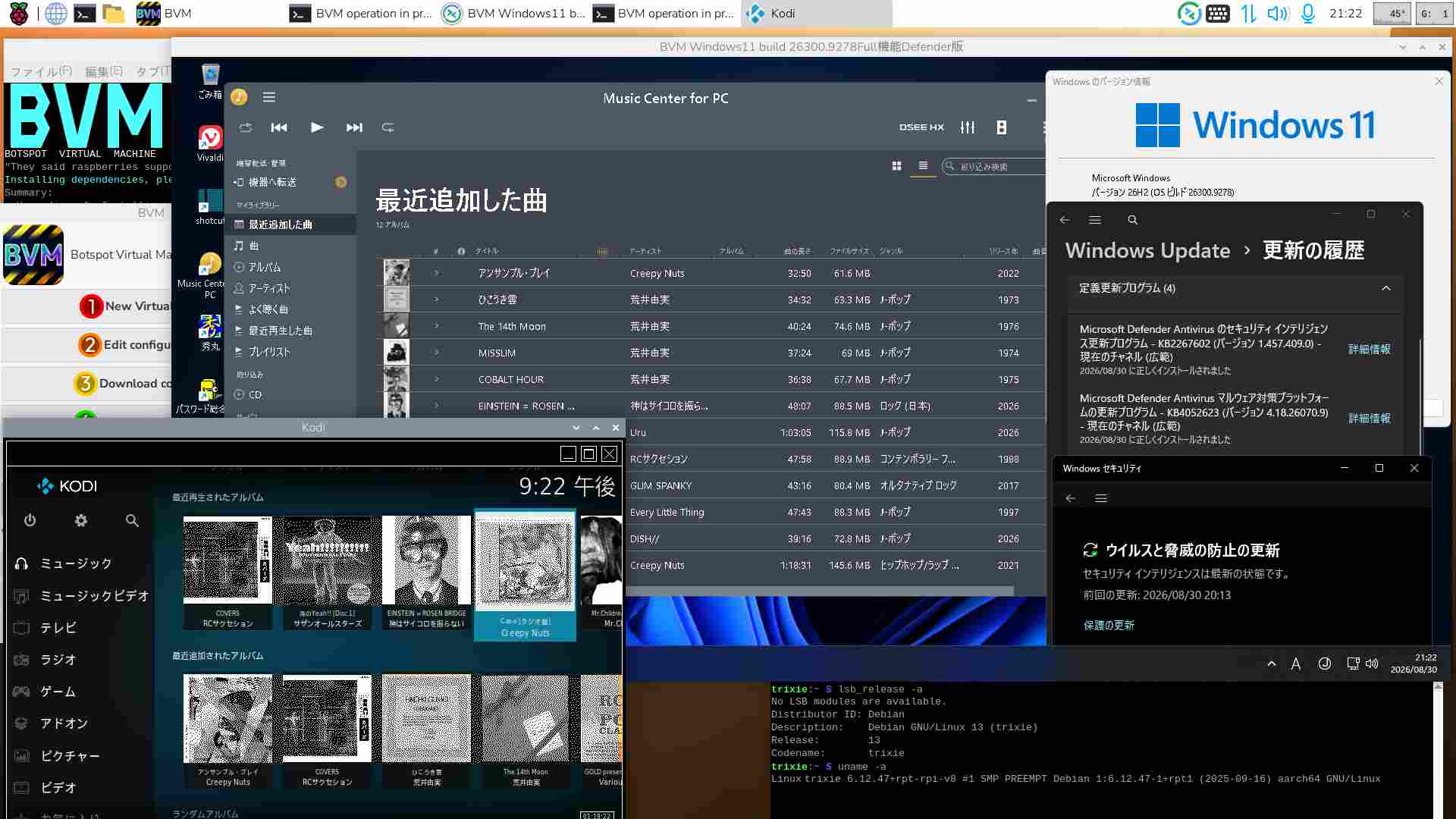1456x819 pixels.
Task: Focus the 絞り込み検索 search field
Action: 993,166
